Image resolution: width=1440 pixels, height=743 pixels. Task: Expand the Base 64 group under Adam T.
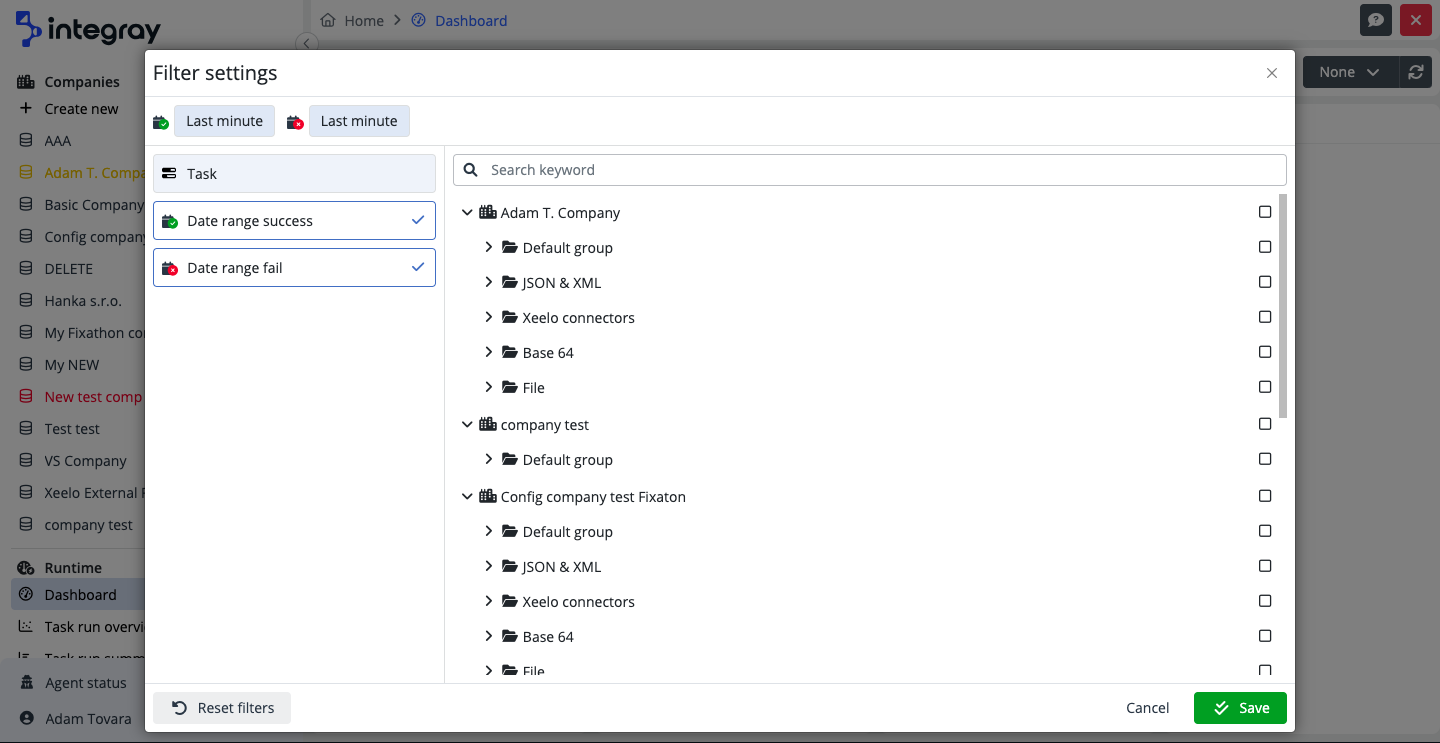489,352
